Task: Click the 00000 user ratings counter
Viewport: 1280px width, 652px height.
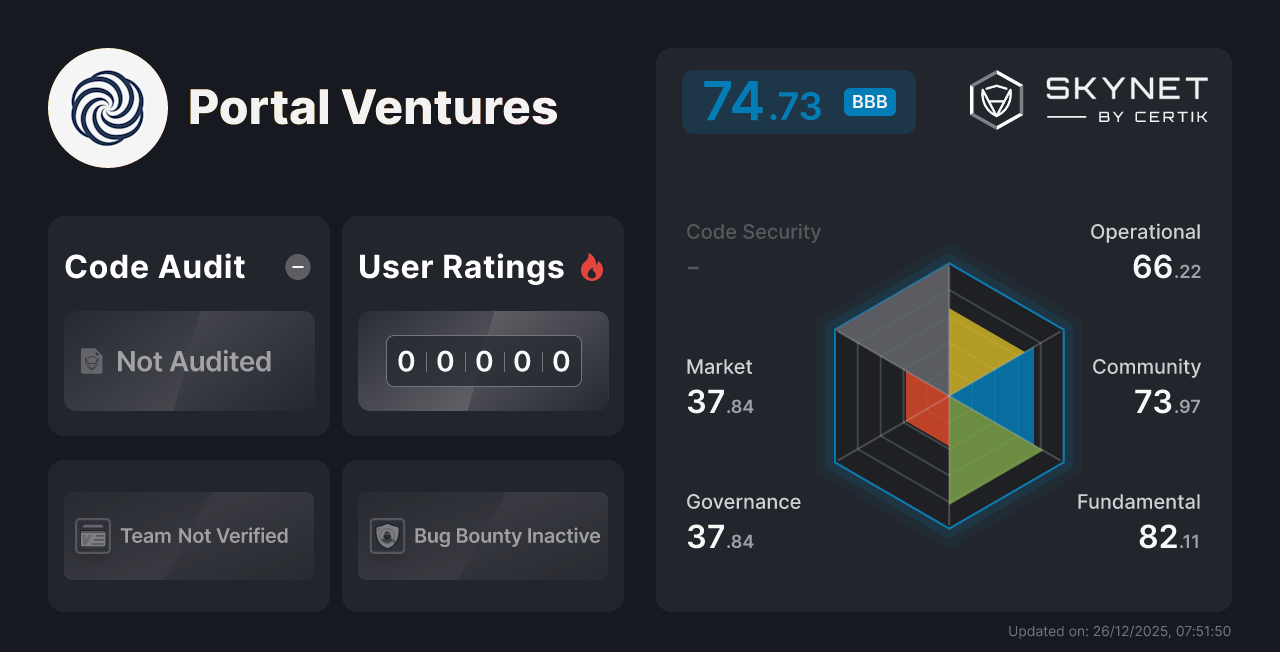Action: coord(483,361)
